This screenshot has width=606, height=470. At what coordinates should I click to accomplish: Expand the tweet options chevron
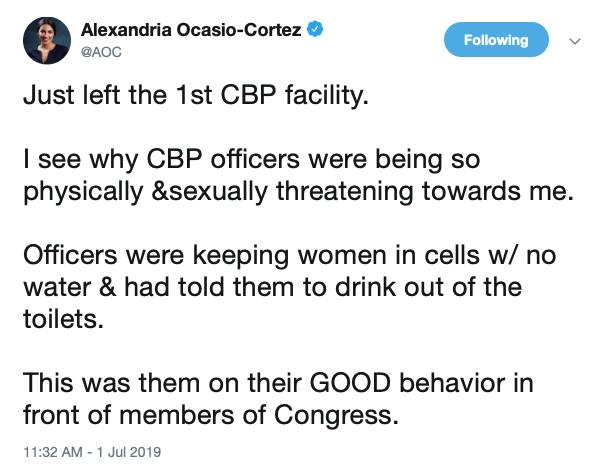click(x=575, y=41)
